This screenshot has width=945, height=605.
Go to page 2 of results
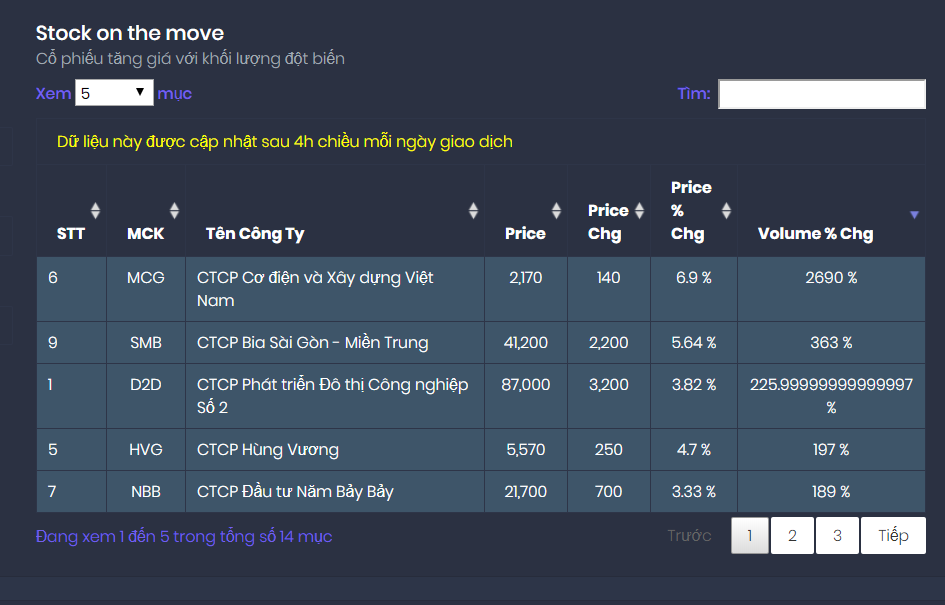pyautogui.click(x=792, y=535)
